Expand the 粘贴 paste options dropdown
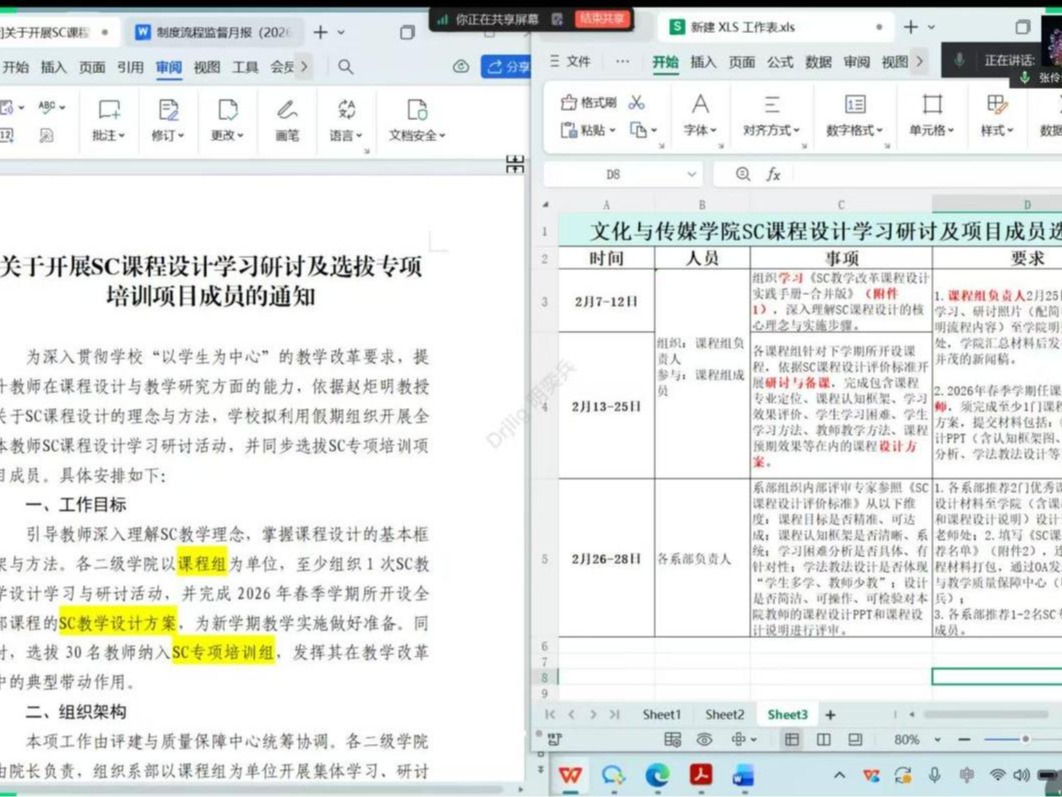The height and width of the screenshot is (797, 1062). 612,130
